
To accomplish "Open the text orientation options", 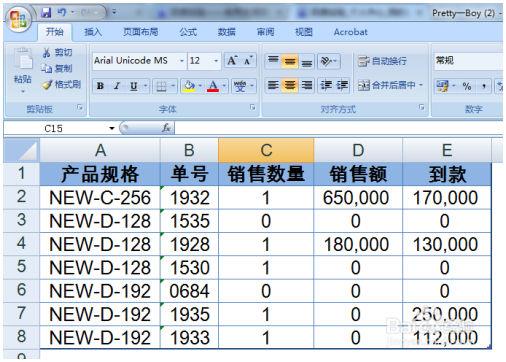I will pyautogui.click(x=328, y=61).
